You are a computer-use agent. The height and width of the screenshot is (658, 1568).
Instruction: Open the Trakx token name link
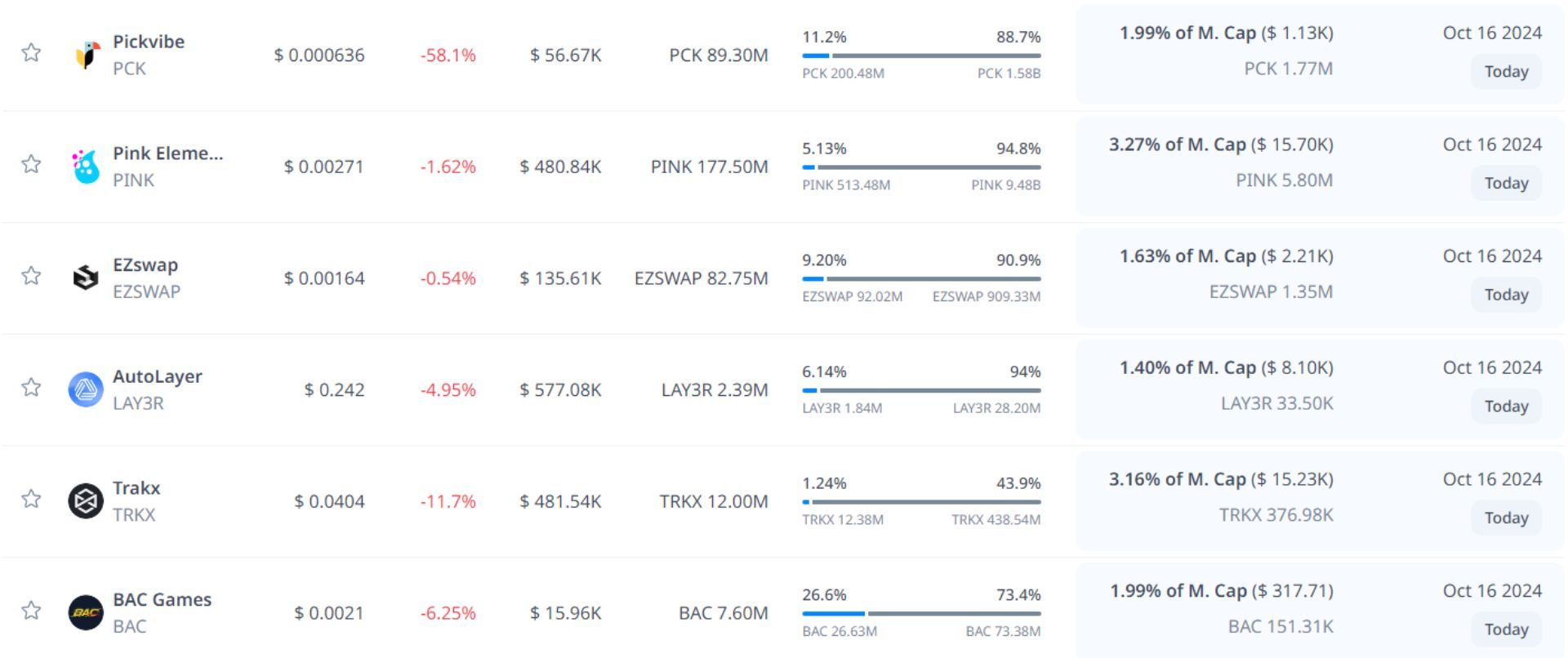[x=136, y=488]
